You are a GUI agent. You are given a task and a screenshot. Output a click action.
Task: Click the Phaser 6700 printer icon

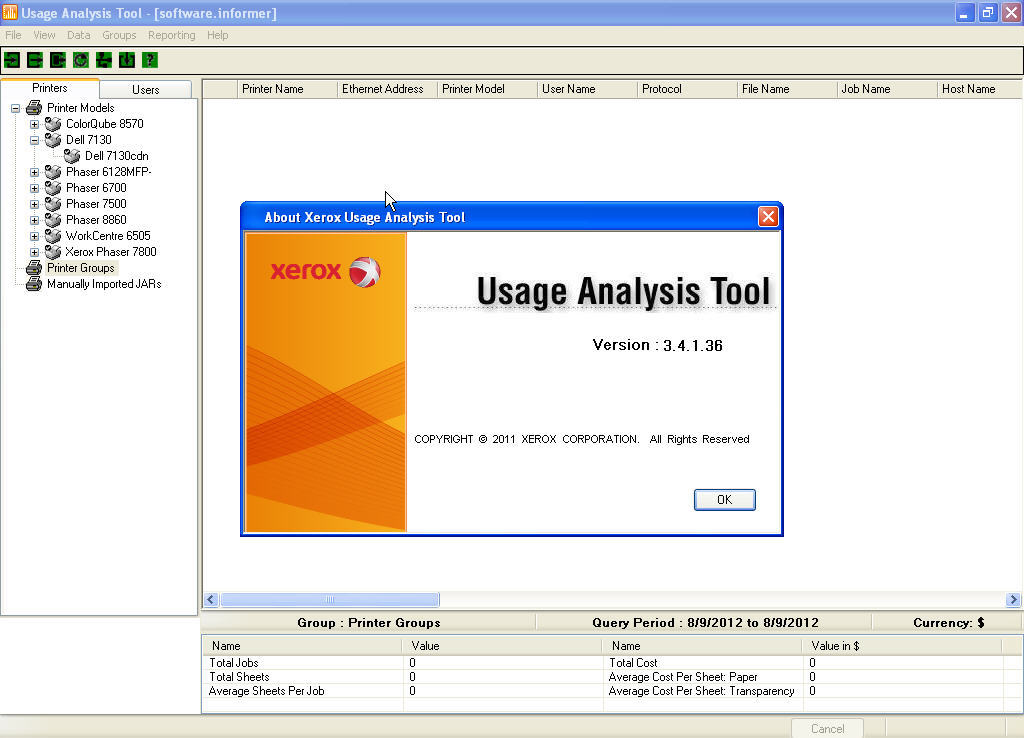tap(53, 187)
